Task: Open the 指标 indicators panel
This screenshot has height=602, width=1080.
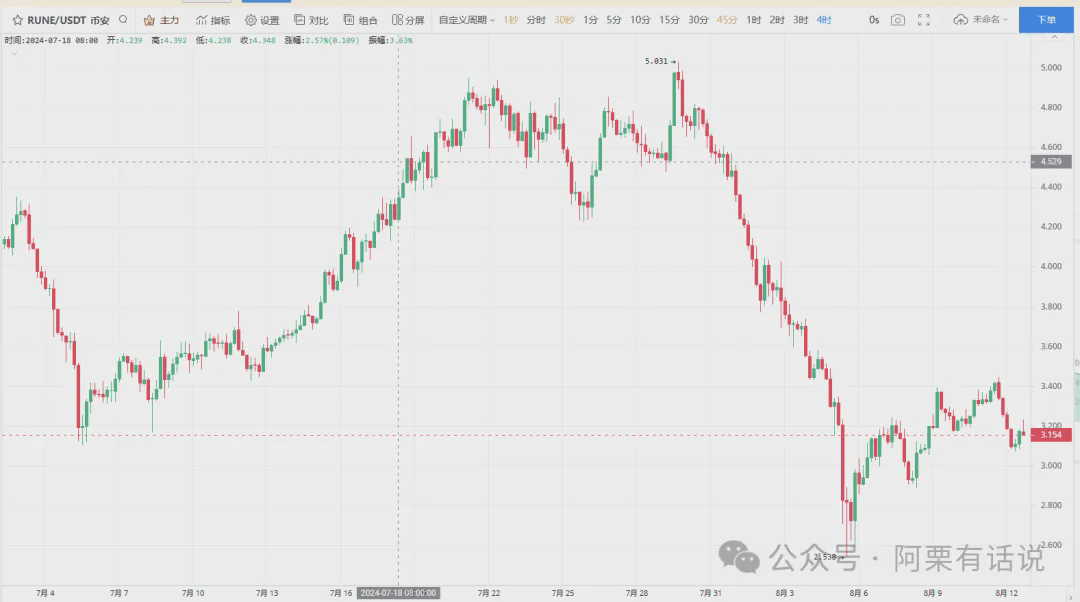Action: [x=213, y=20]
